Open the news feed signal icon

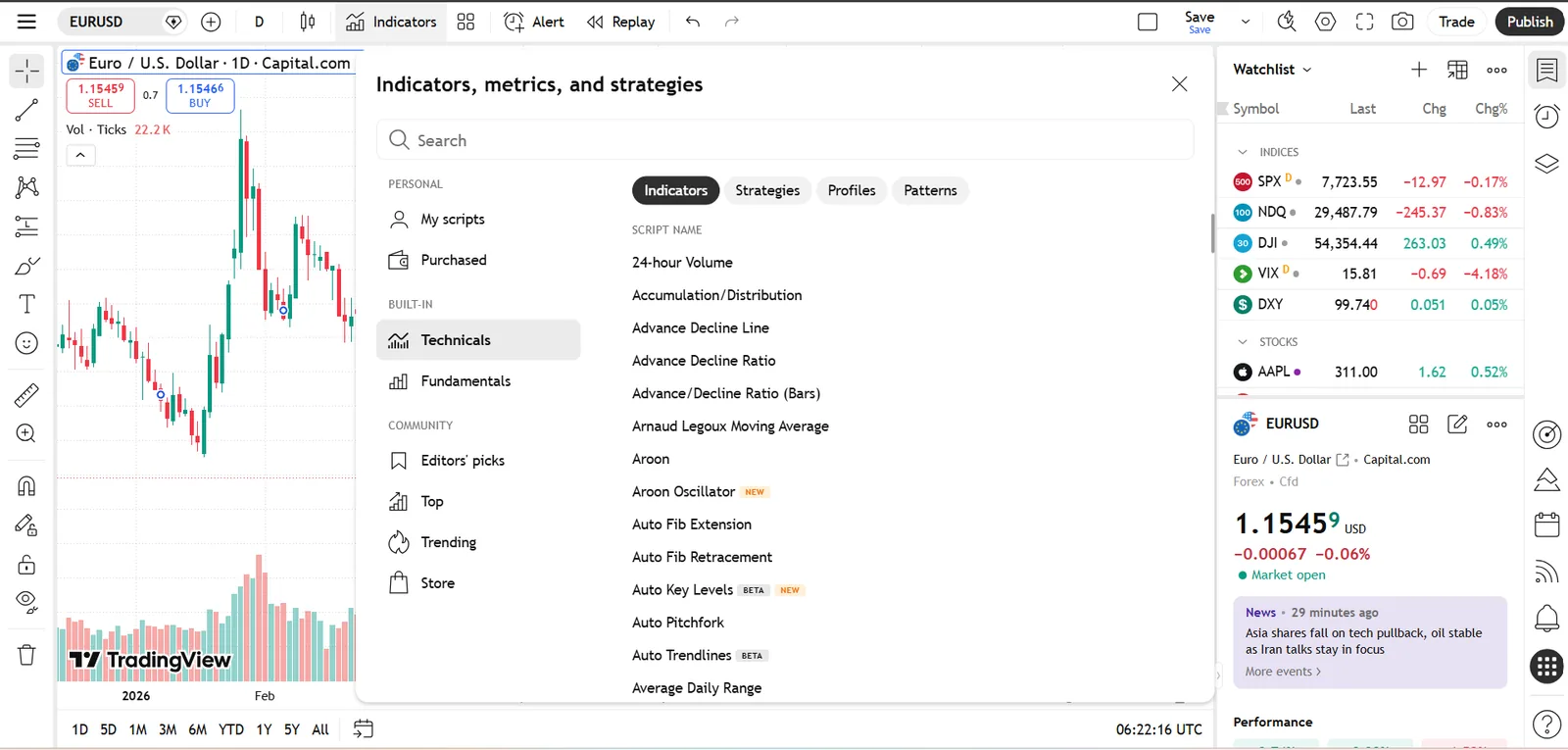(x=1546, y=572)
